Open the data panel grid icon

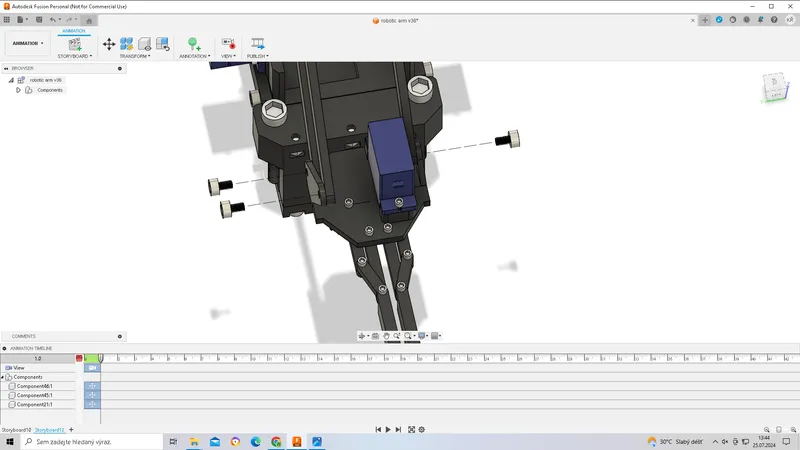7,20
